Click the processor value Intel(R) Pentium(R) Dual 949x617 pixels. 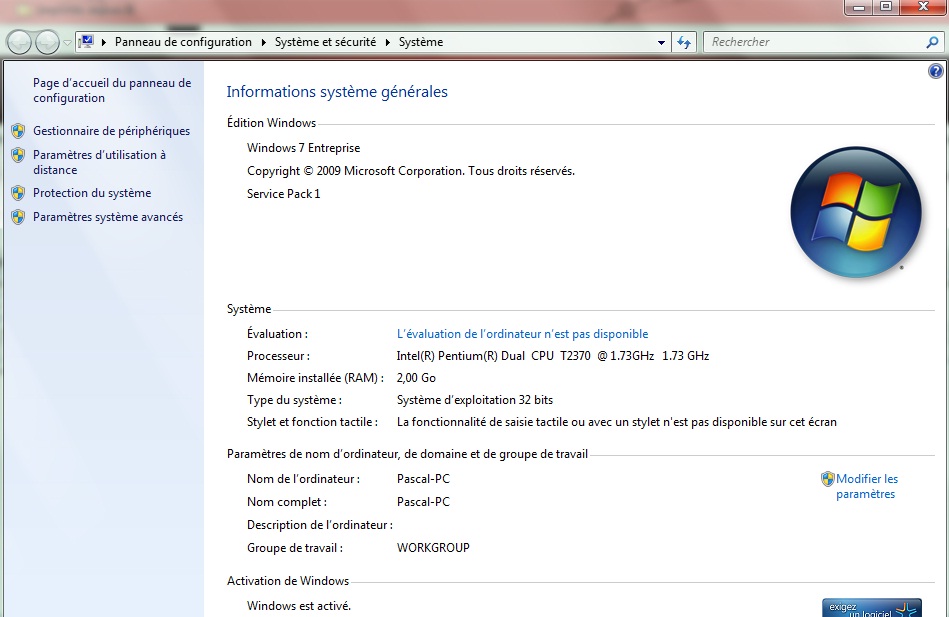553,355
